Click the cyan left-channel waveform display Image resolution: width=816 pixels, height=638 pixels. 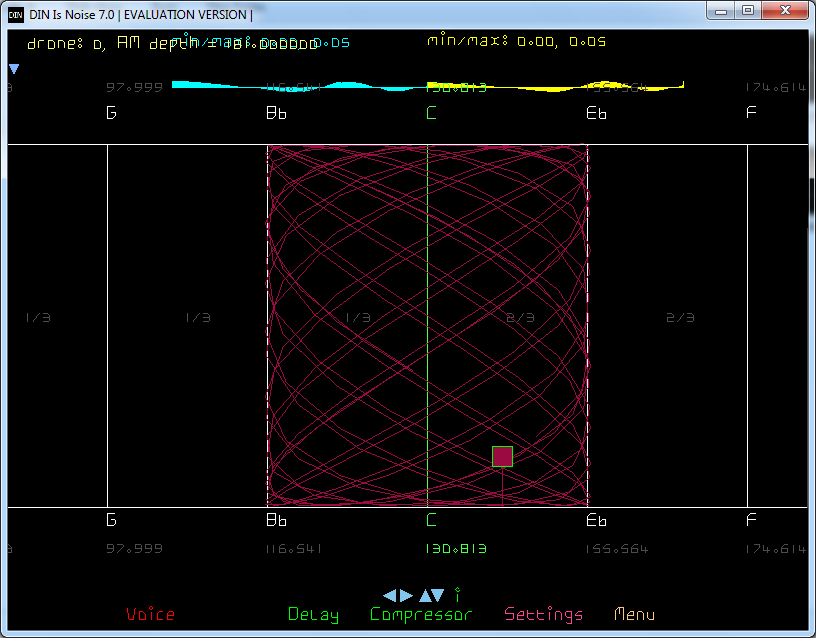coord(290,87)
